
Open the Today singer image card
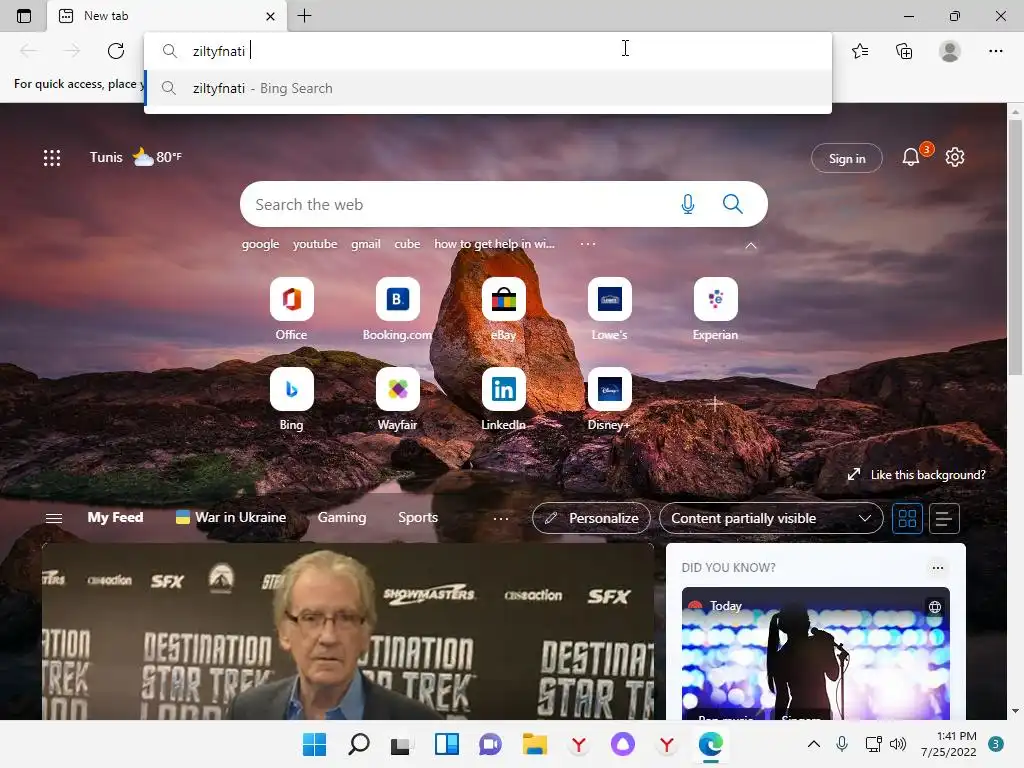(816, 653)
